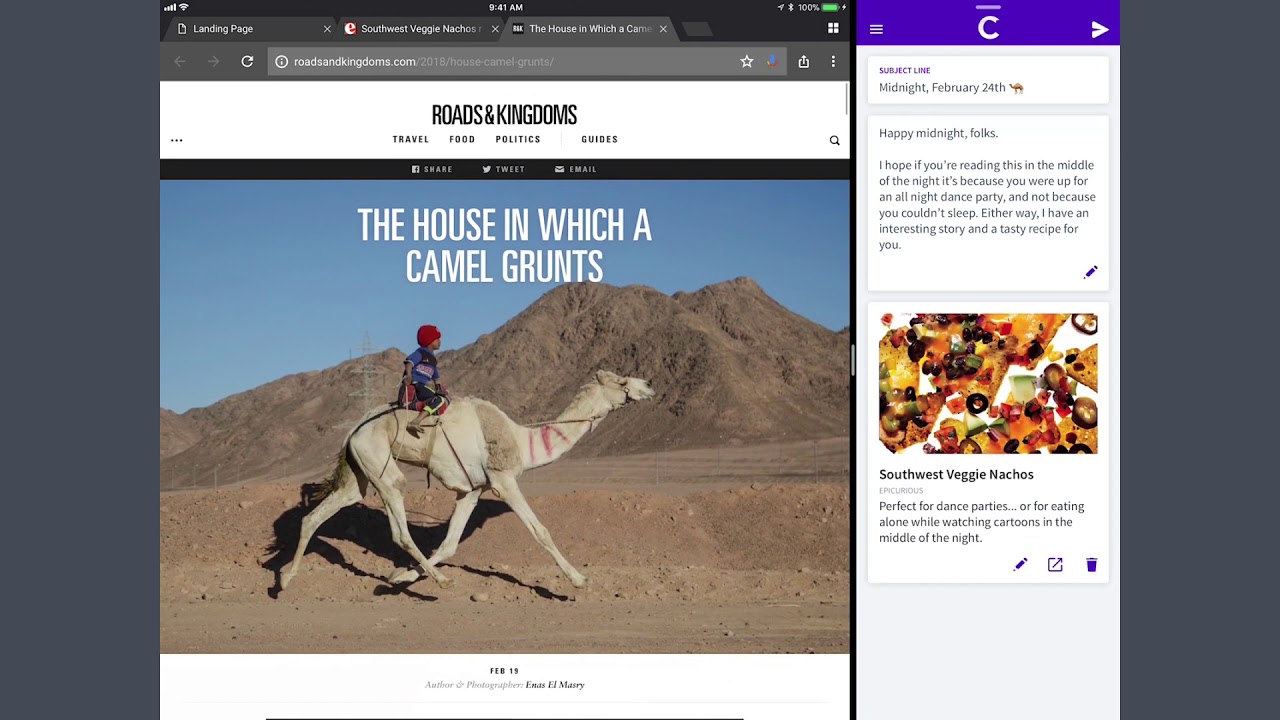Go to POLITICS section

[x=518, y=139]
